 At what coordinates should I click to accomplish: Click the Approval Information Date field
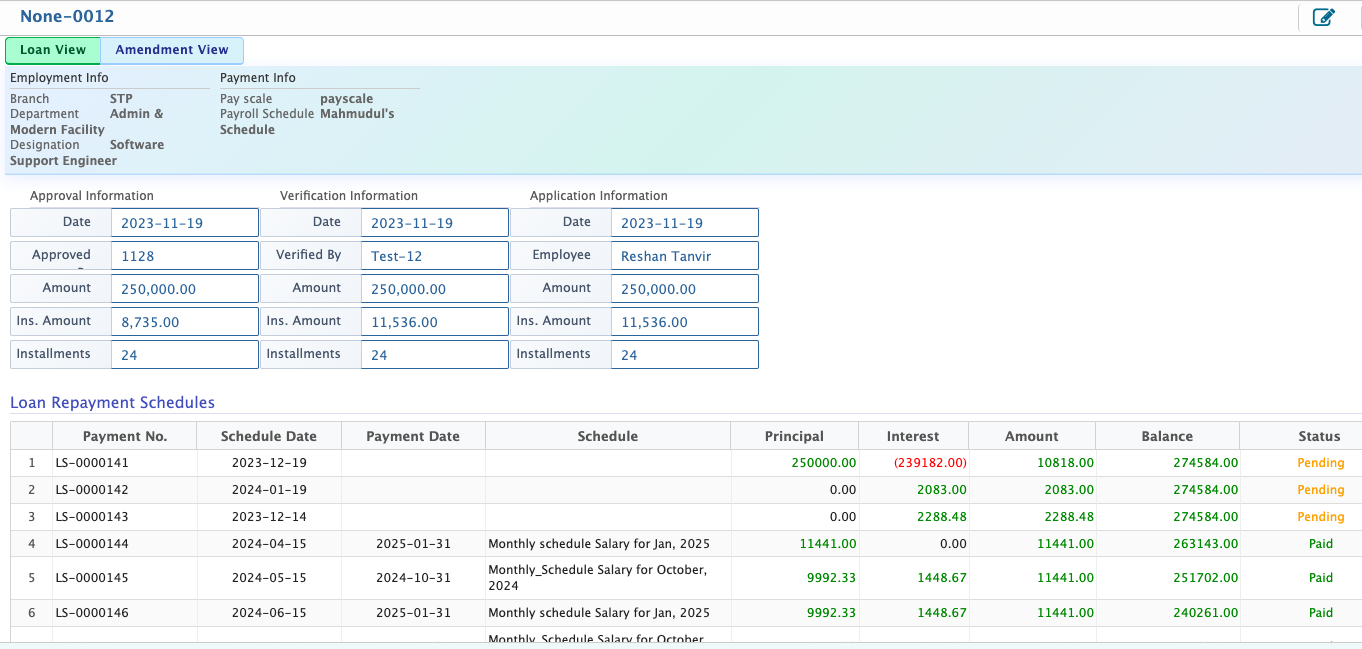coord(184,223)
